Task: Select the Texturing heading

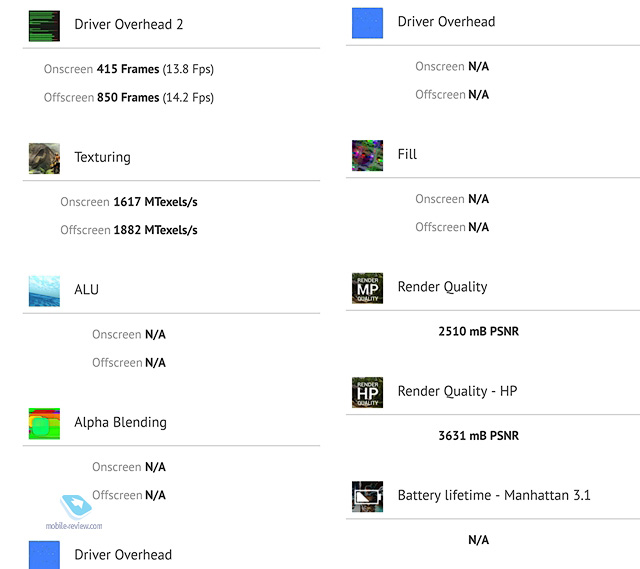Action: pyautogui.click(x=102, y=157)
